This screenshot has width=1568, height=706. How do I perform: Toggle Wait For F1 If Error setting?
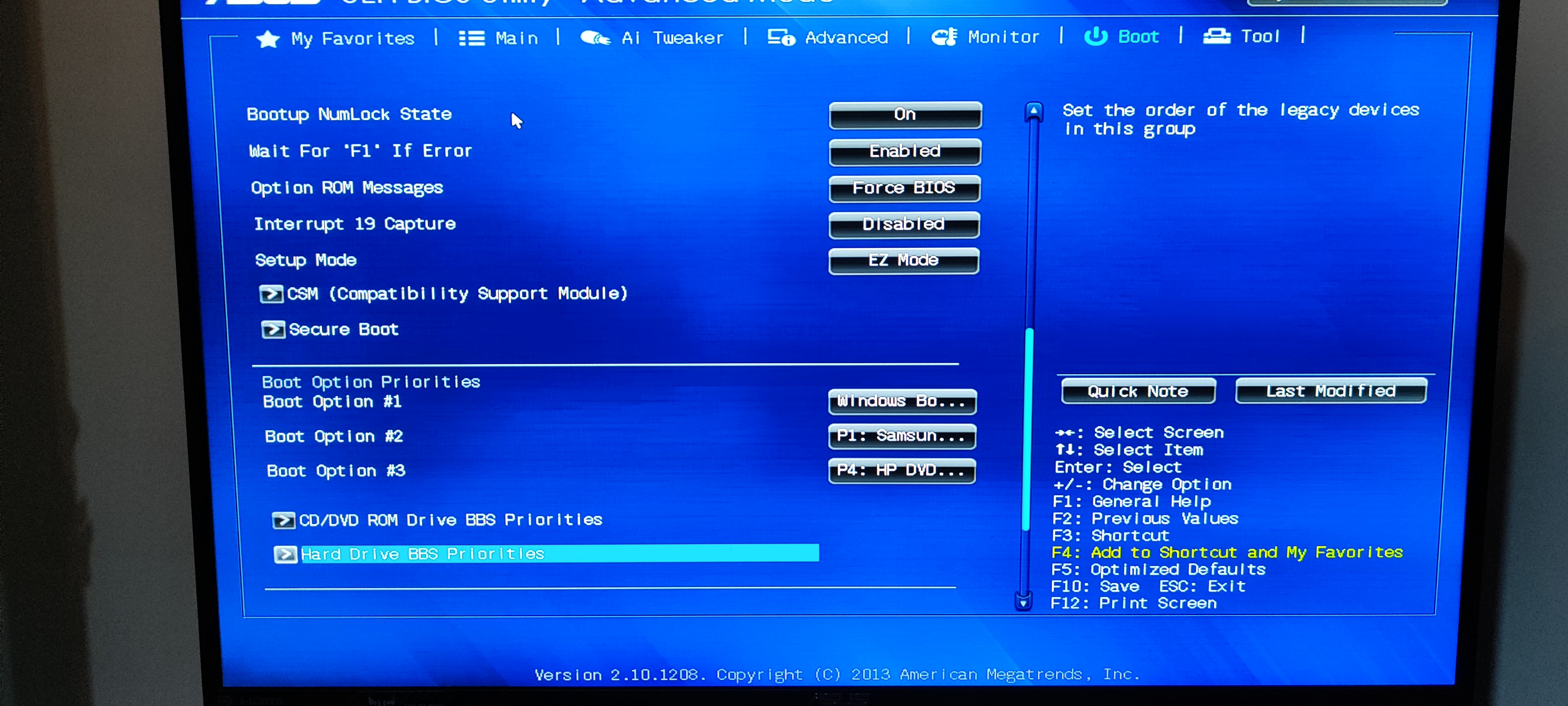tap(904, 151)
